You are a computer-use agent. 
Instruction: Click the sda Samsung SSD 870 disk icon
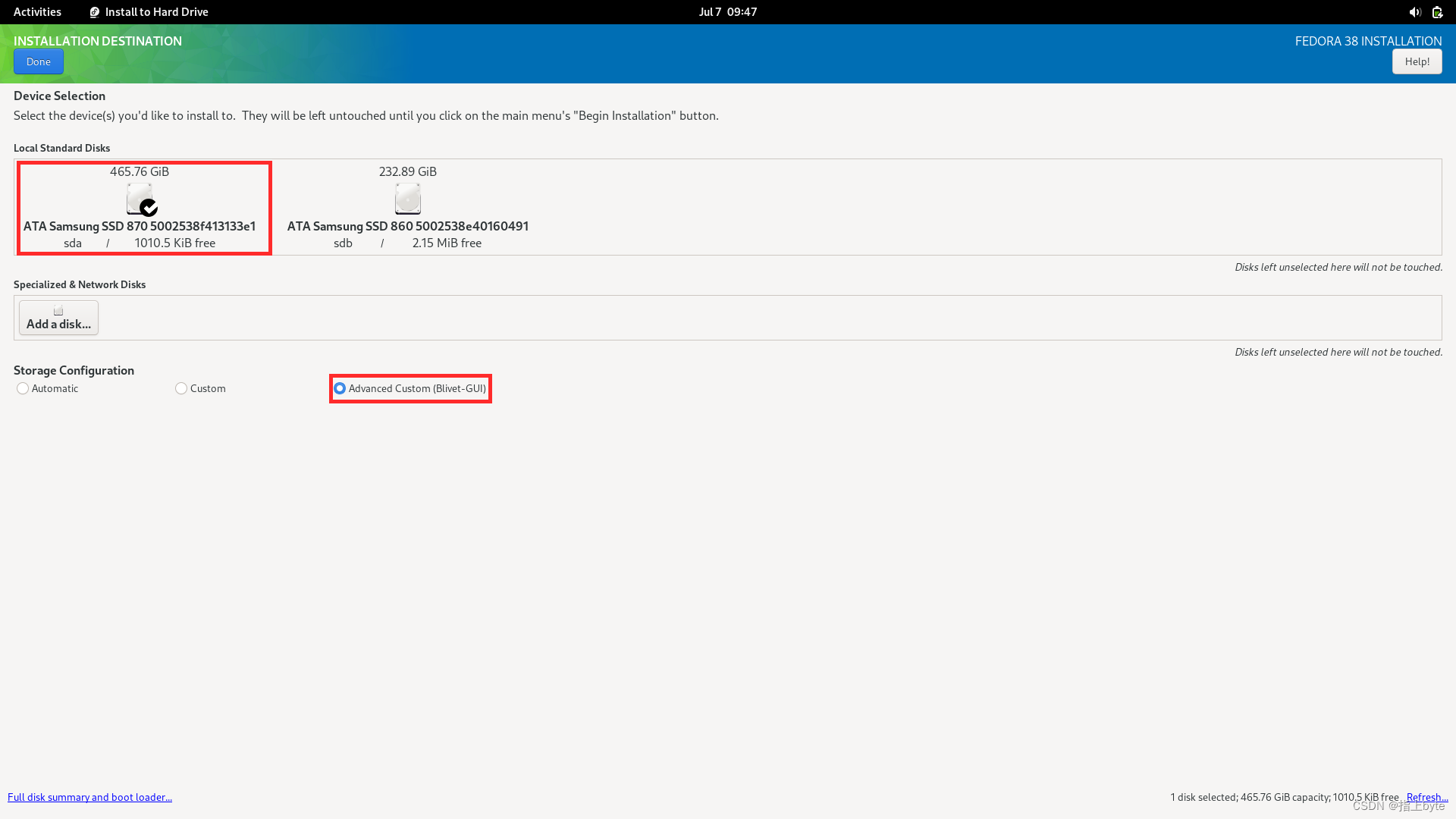pyautogui.click(x=138, y=197)
